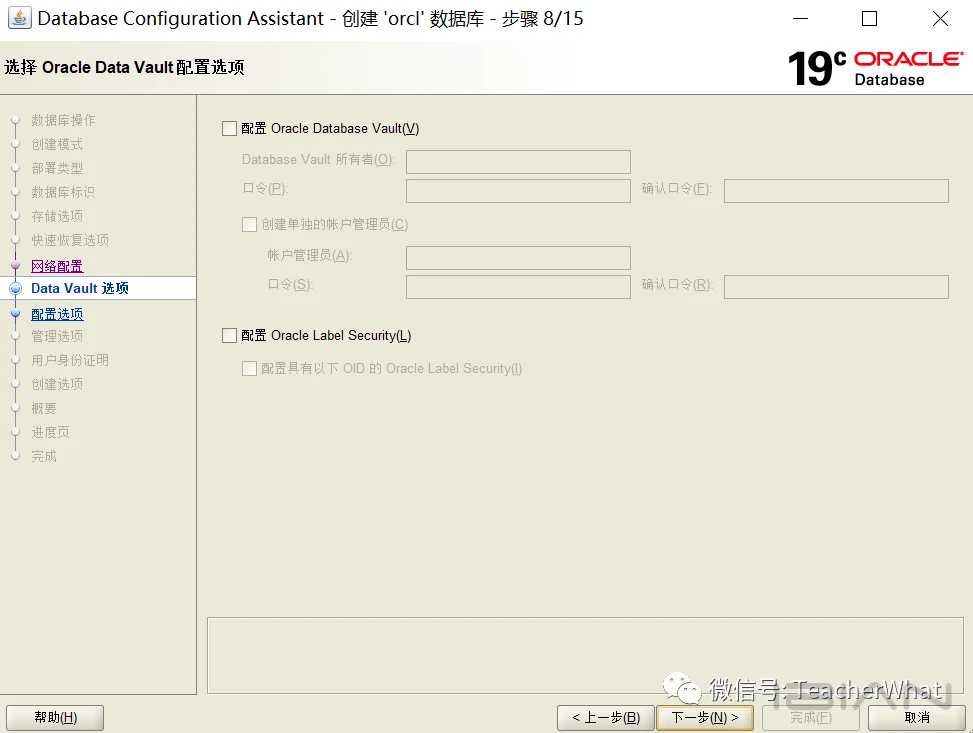Click the Database Vault 所有者 input field
This screenshot has height=733, width=973.
(518, 161)
